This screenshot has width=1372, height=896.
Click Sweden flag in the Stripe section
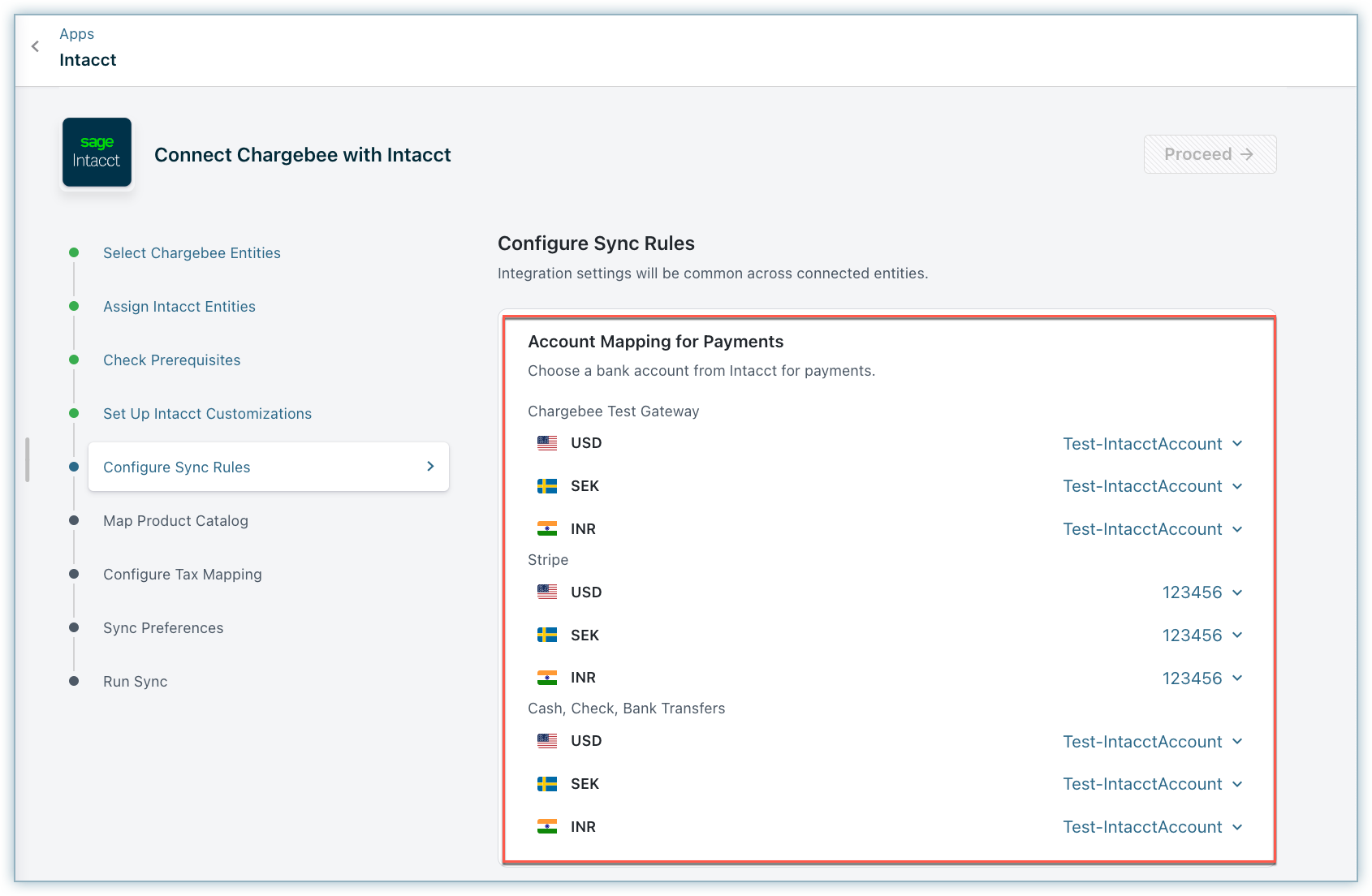547,635
